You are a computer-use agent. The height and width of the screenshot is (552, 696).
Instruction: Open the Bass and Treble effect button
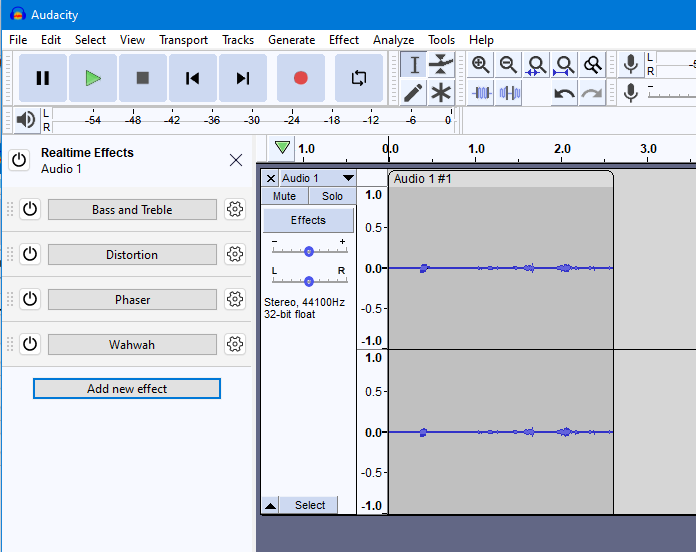click(132, 209)
